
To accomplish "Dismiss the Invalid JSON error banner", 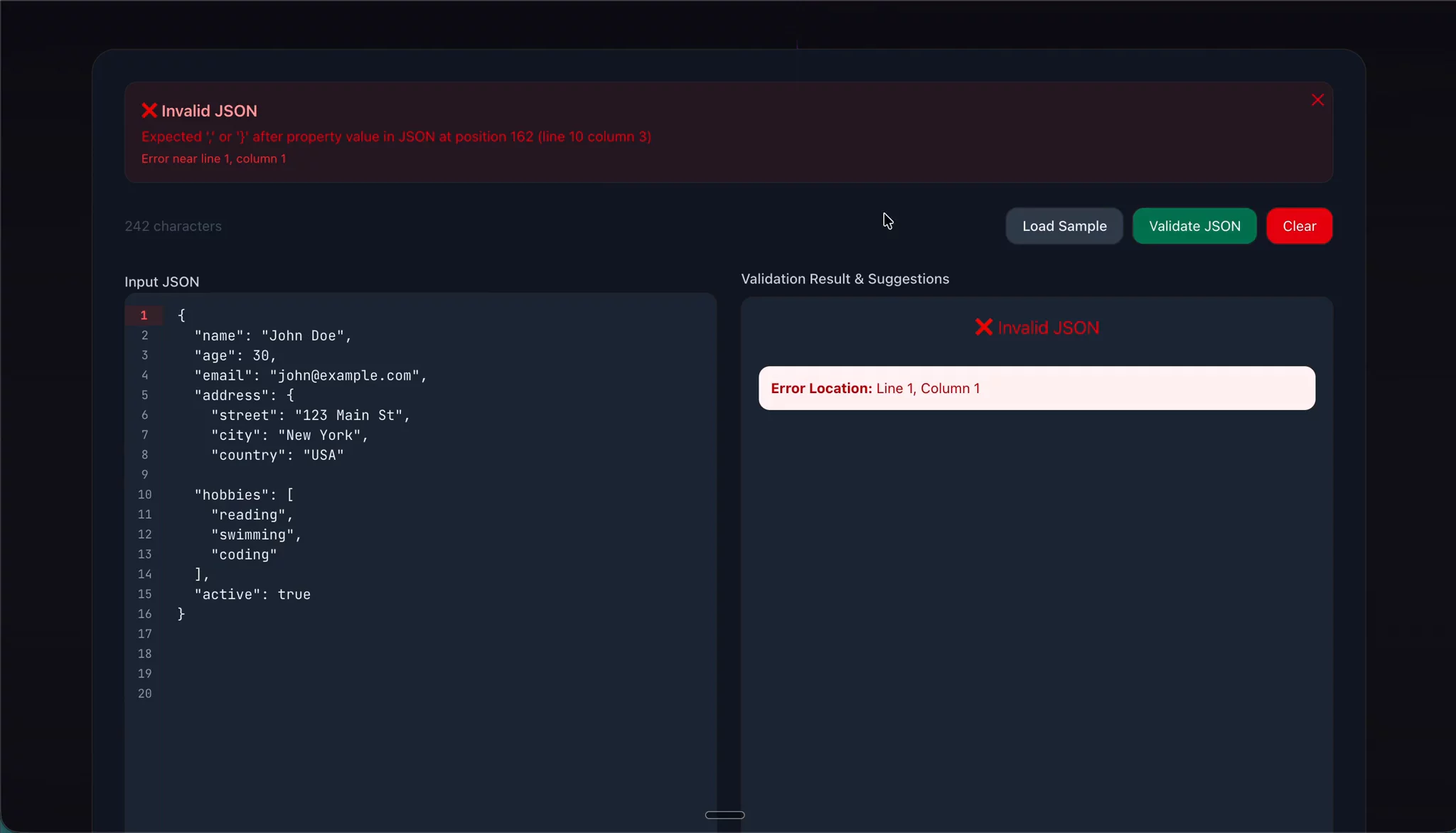I will click(1317, 100).
